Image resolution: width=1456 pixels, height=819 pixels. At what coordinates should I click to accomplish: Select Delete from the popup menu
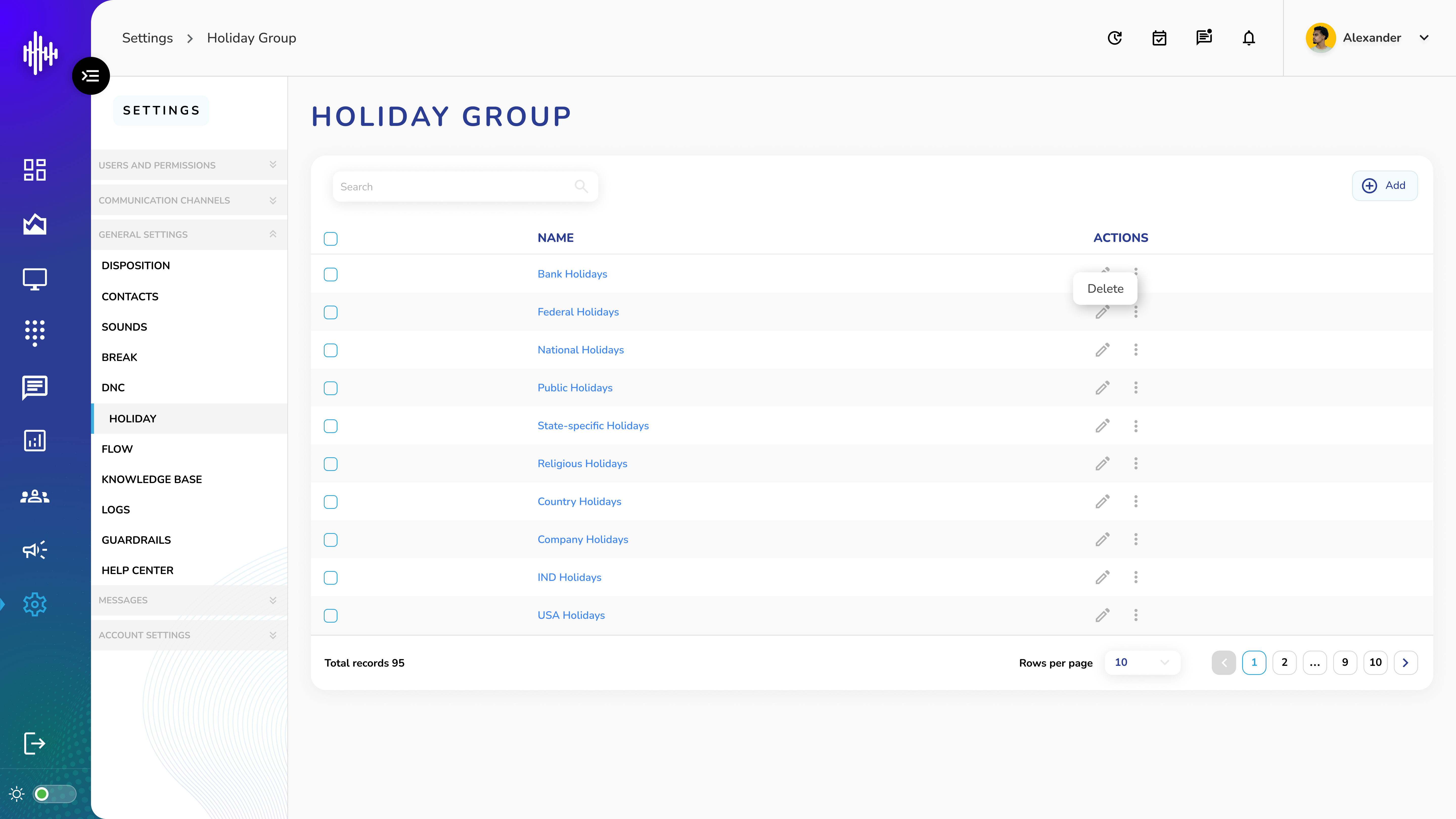(x=1105, y=289)
